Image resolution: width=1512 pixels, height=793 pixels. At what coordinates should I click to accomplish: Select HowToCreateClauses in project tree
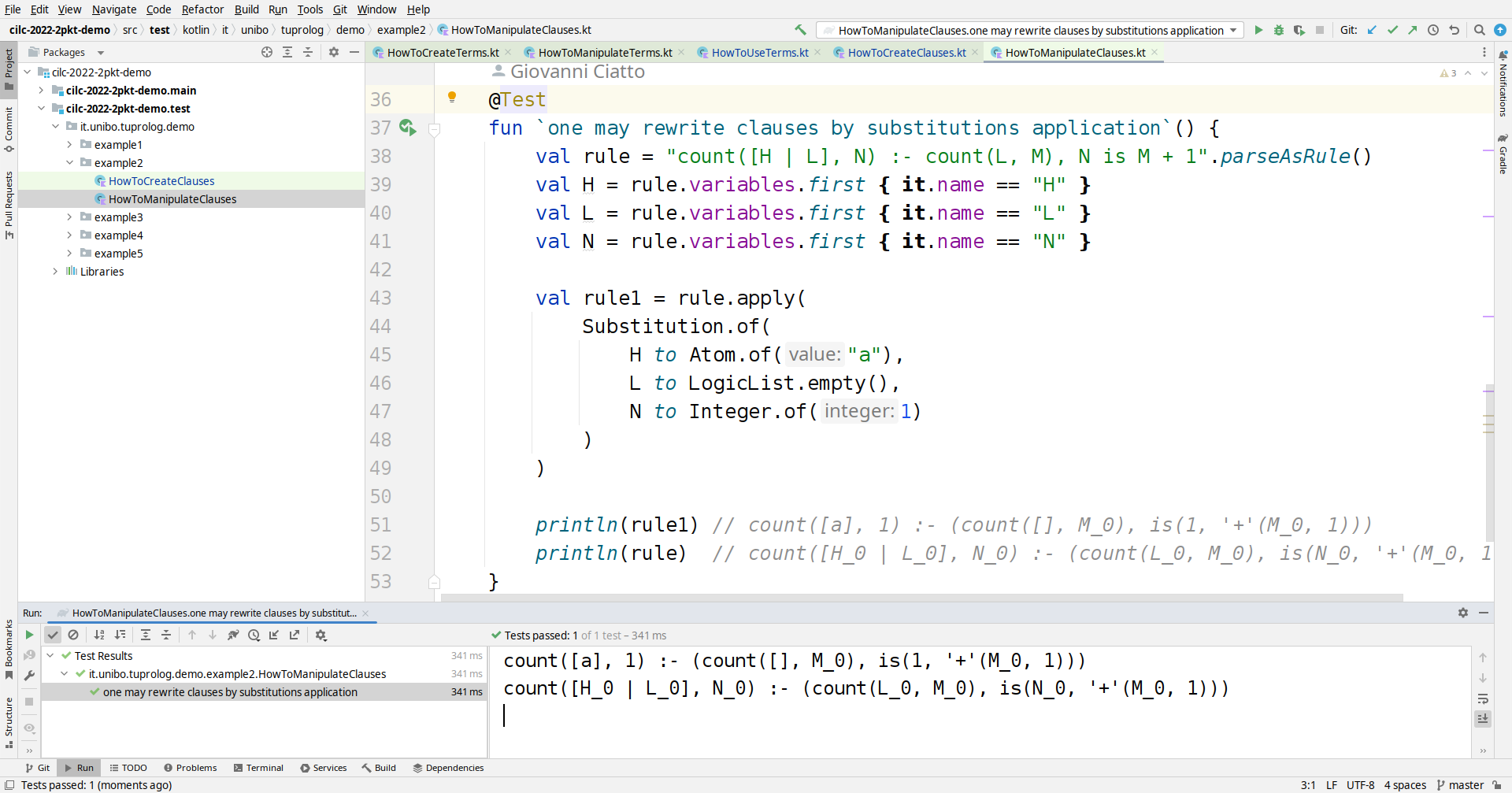click(x=161, y=181)
